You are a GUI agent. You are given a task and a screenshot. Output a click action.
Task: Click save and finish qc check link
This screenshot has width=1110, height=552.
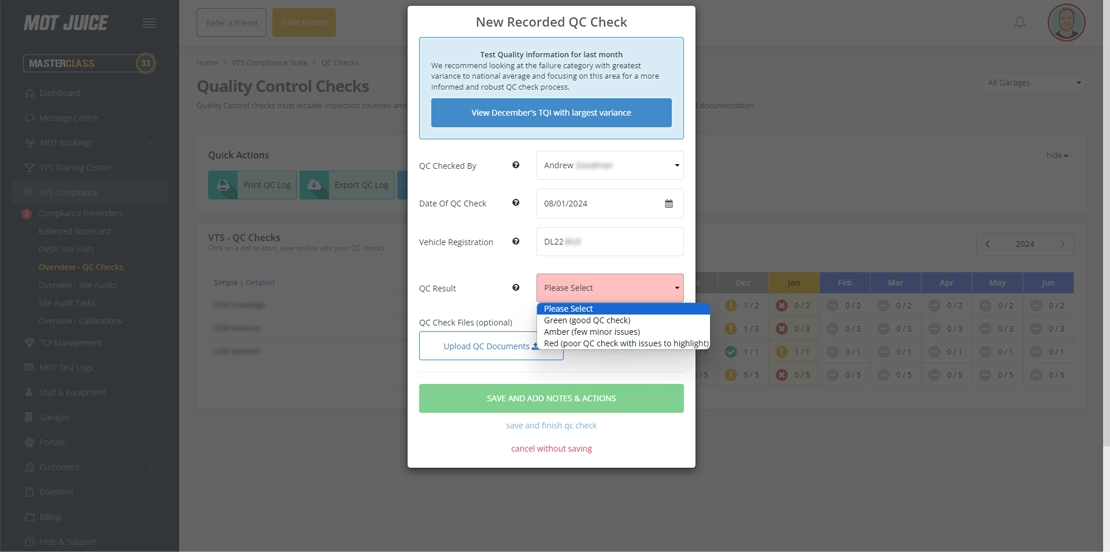point(551,425)
